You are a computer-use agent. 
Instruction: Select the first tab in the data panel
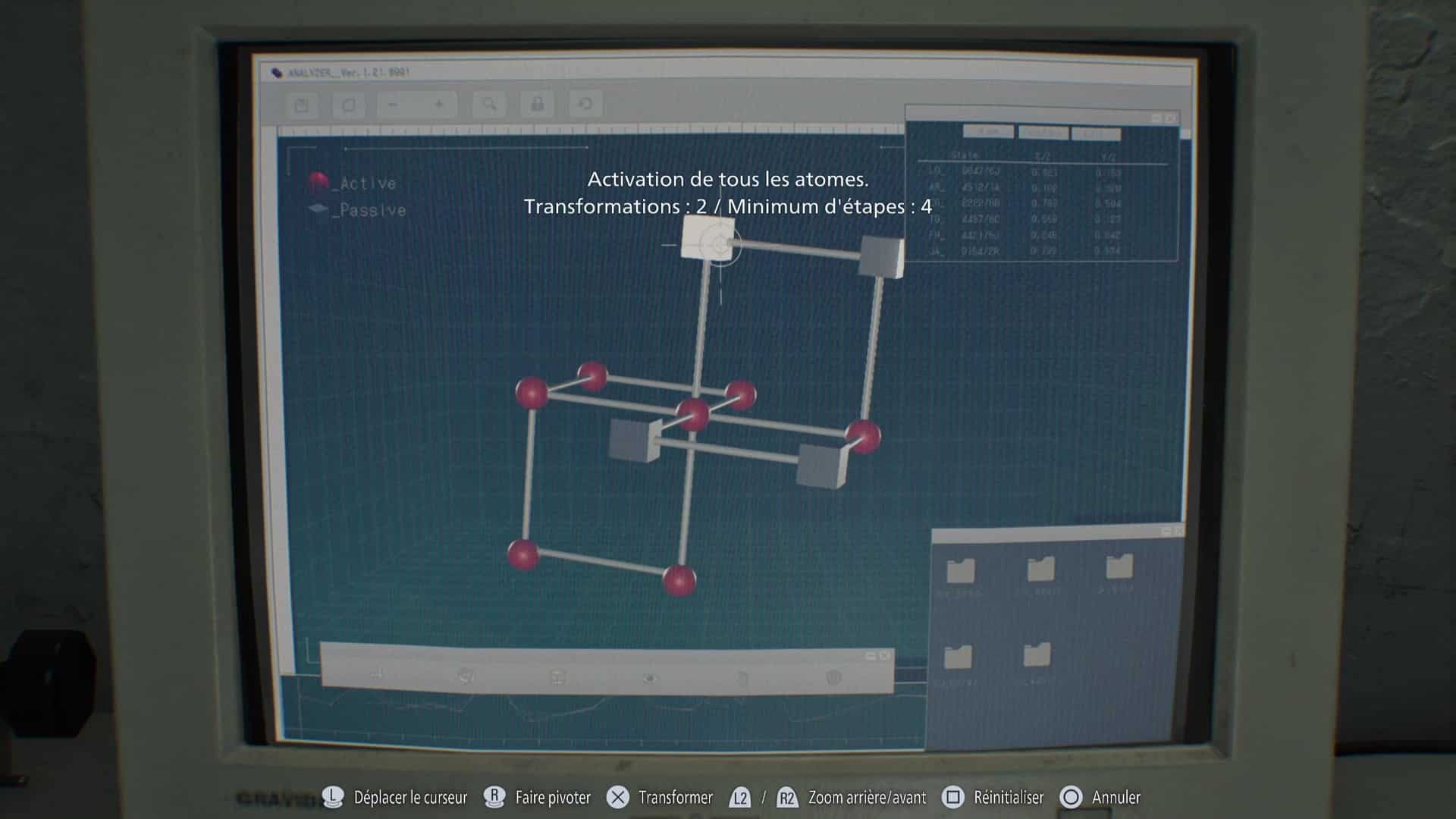coord(988,132)
